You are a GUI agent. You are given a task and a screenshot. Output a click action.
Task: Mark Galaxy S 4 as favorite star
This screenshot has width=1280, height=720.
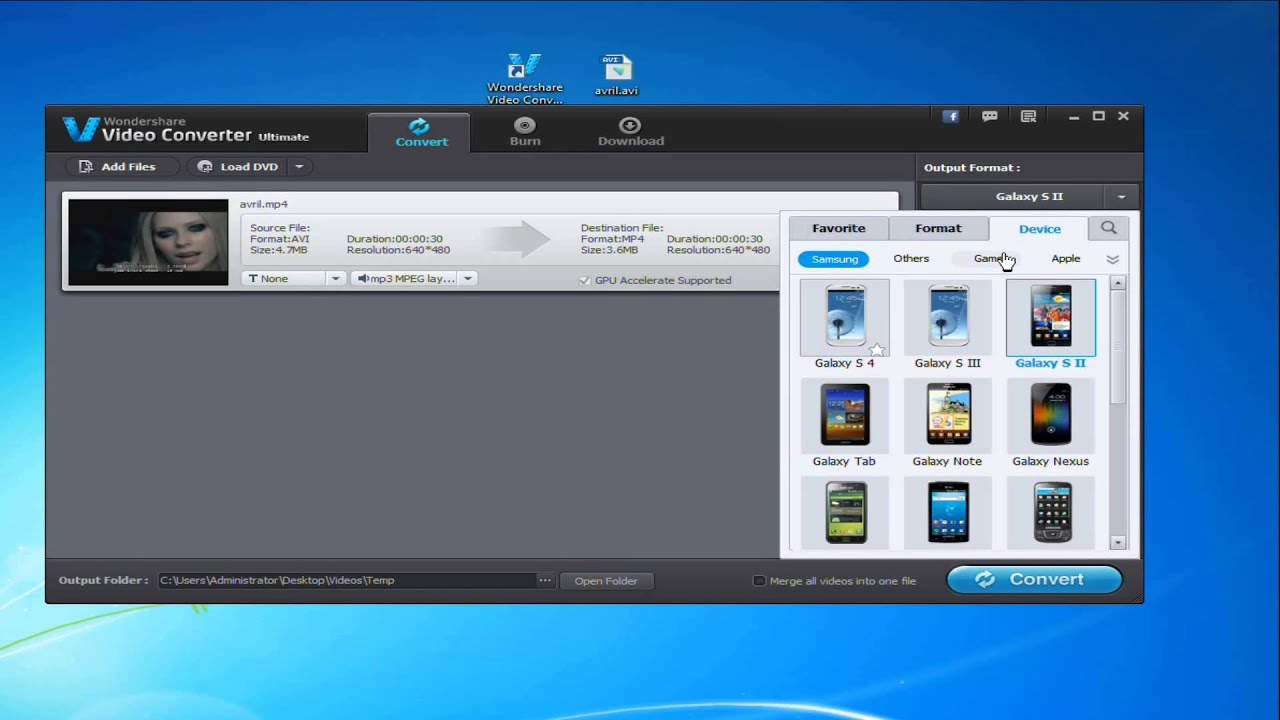pos(877,349)
